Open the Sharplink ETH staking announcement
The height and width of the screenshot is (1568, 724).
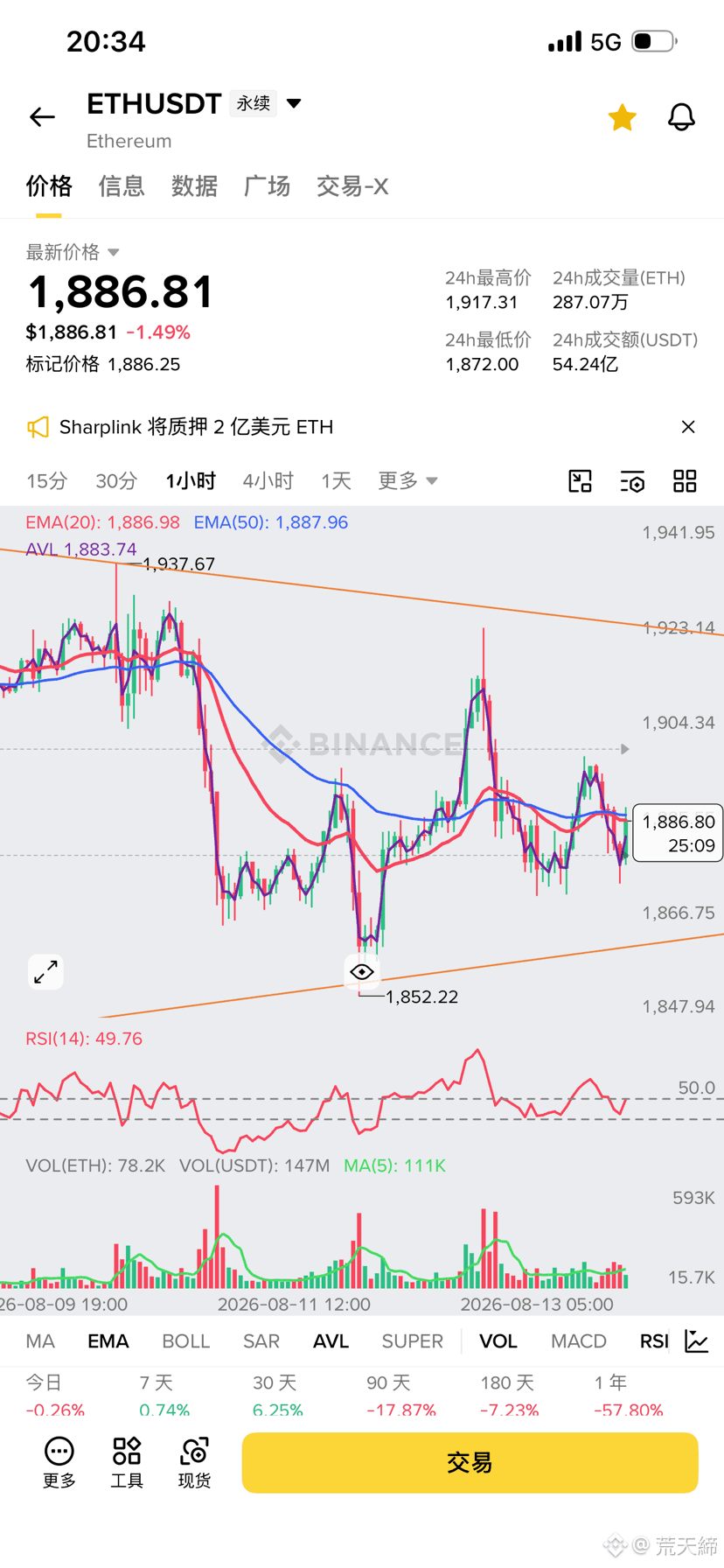[x=196, y=427]
